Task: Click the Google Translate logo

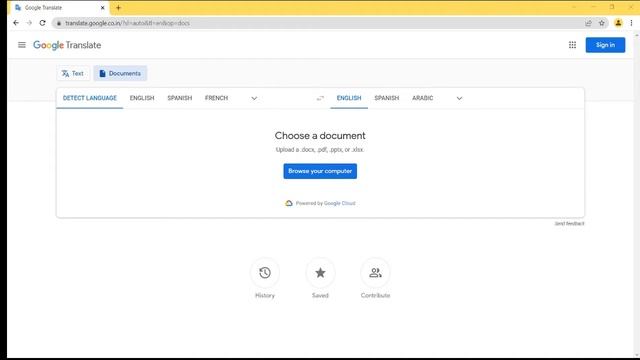Action: click(67, 45)
